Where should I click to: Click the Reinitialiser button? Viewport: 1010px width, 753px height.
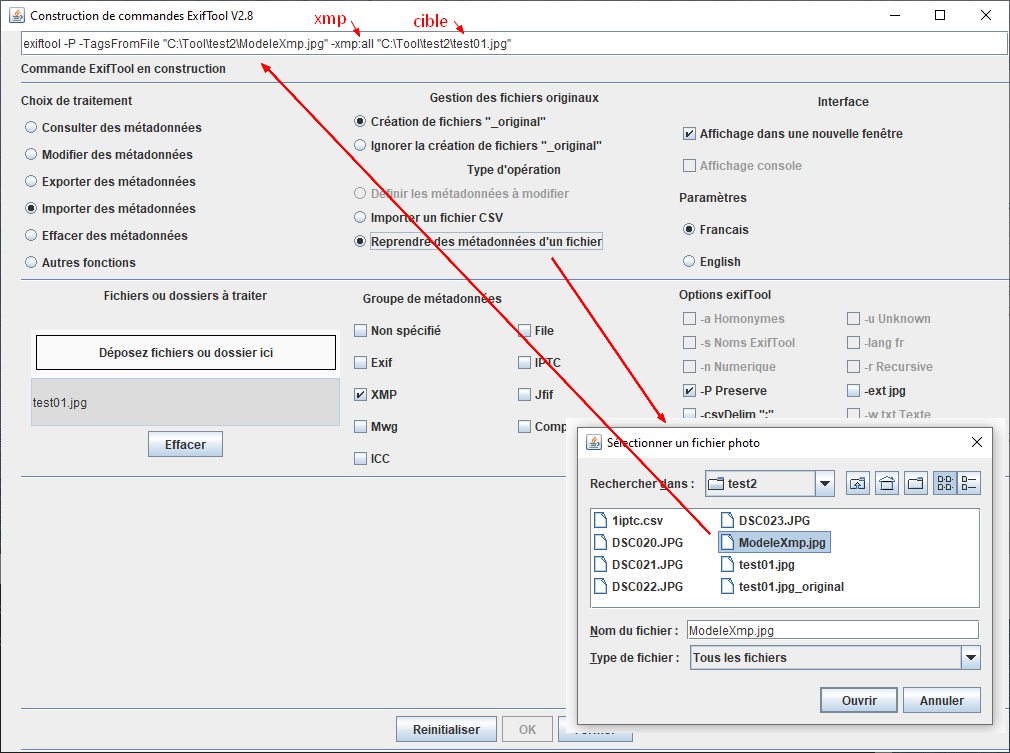point(446,729)
